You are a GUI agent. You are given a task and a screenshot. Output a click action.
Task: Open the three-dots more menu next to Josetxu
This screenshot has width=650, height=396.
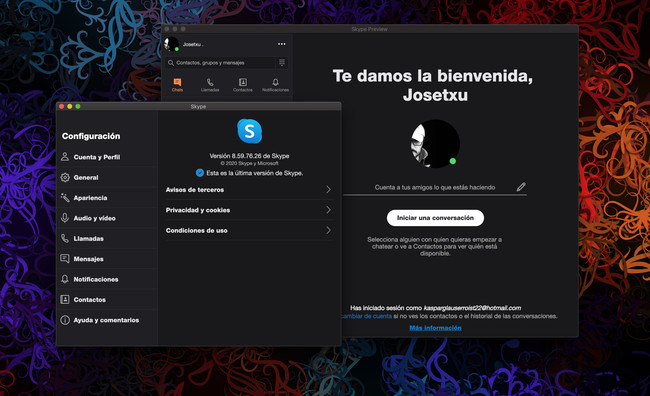tap(281, 44)
